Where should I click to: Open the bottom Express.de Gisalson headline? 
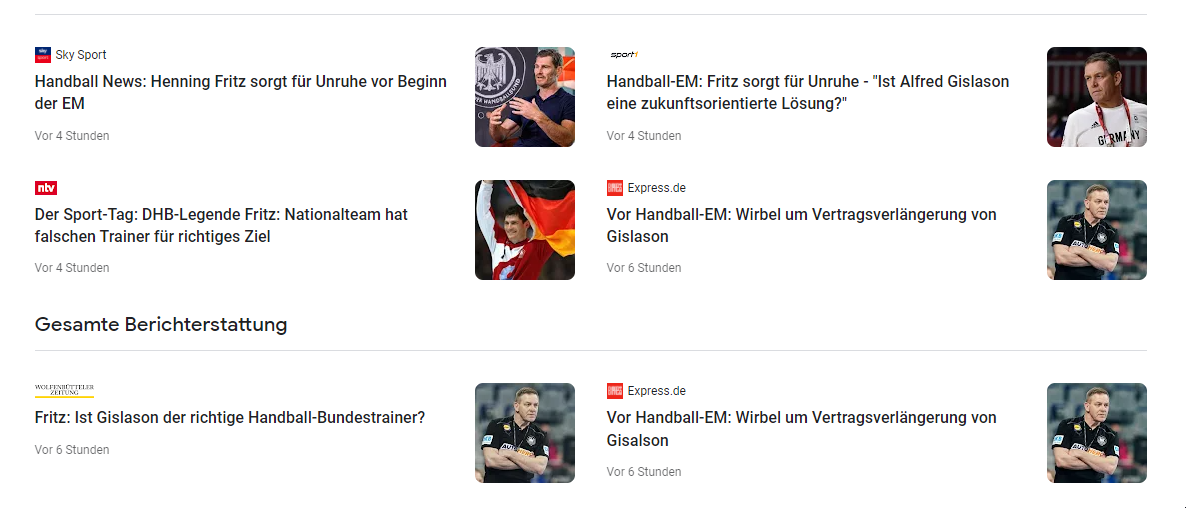coord(801,429)
